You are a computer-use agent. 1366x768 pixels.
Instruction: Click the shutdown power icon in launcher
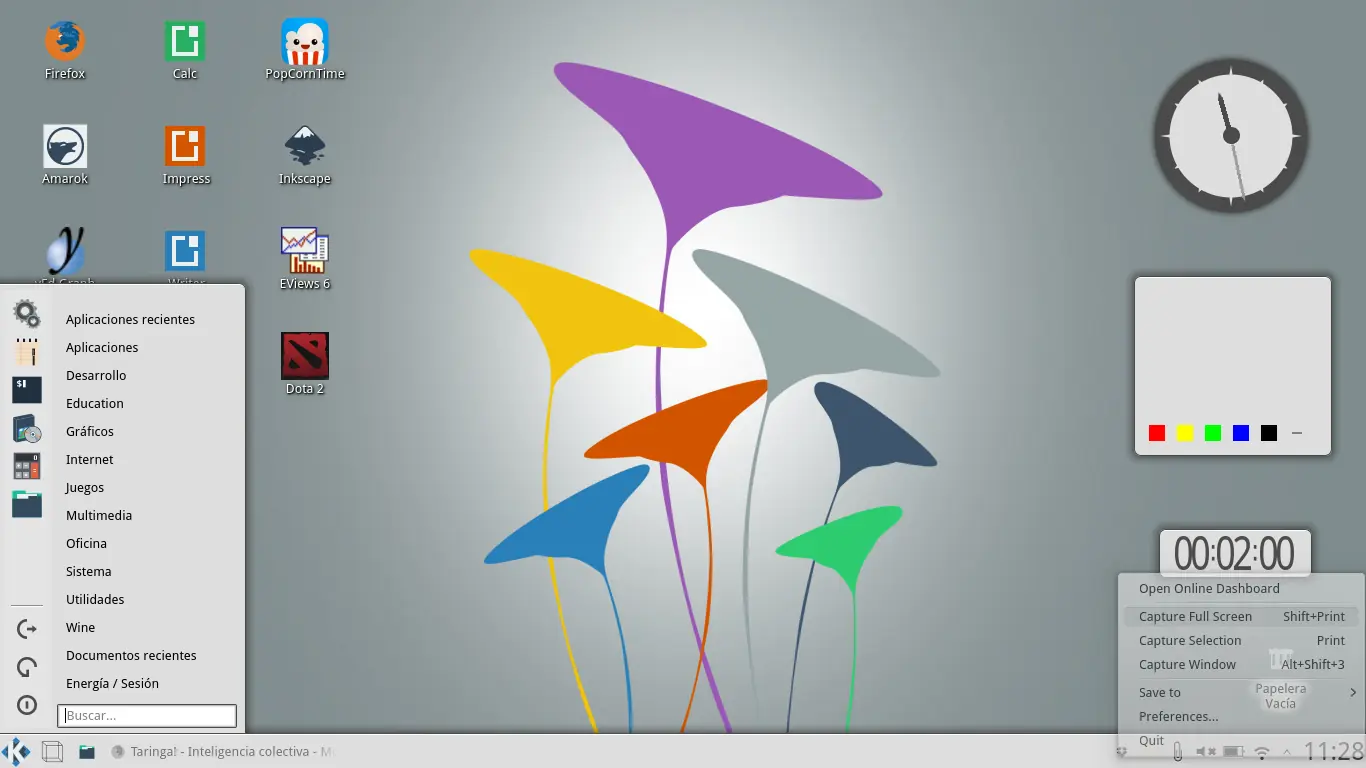27,705
